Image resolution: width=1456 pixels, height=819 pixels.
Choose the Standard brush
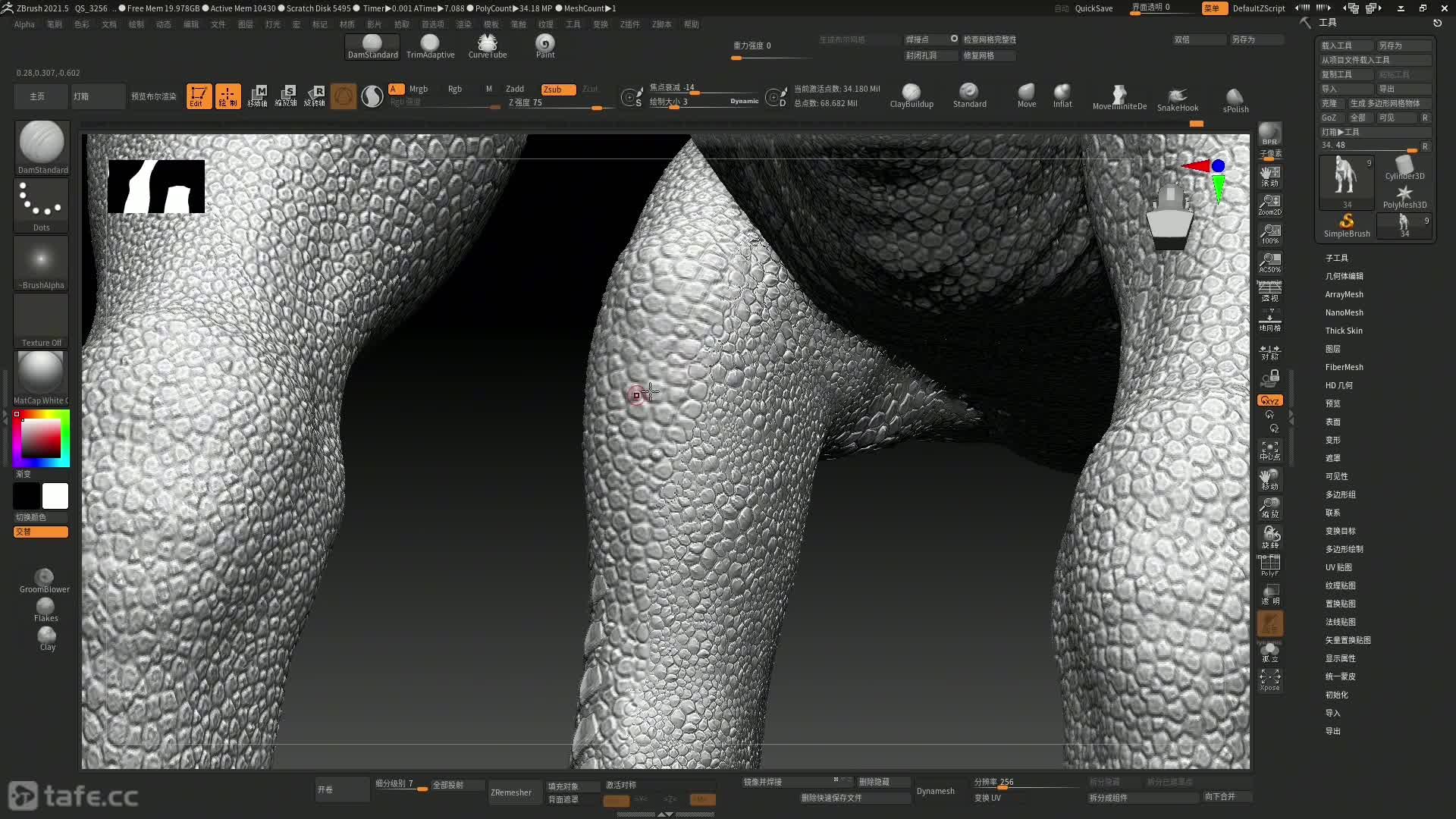pos(969,96)
